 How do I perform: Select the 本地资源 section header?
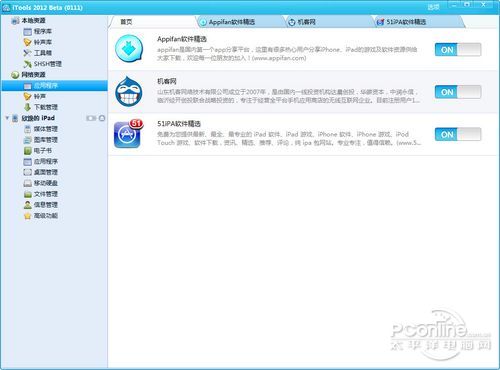pyautogui.click(x=28, y=21)
